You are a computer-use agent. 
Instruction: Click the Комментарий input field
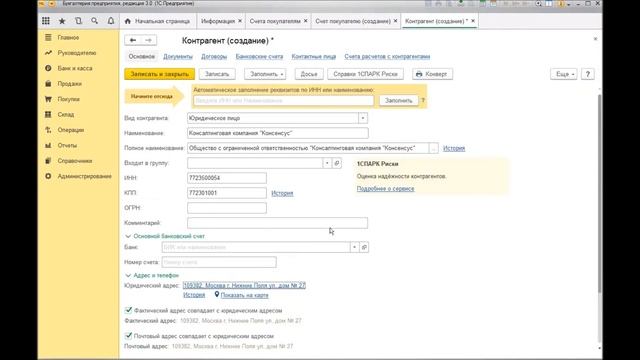tap(278, 223)
